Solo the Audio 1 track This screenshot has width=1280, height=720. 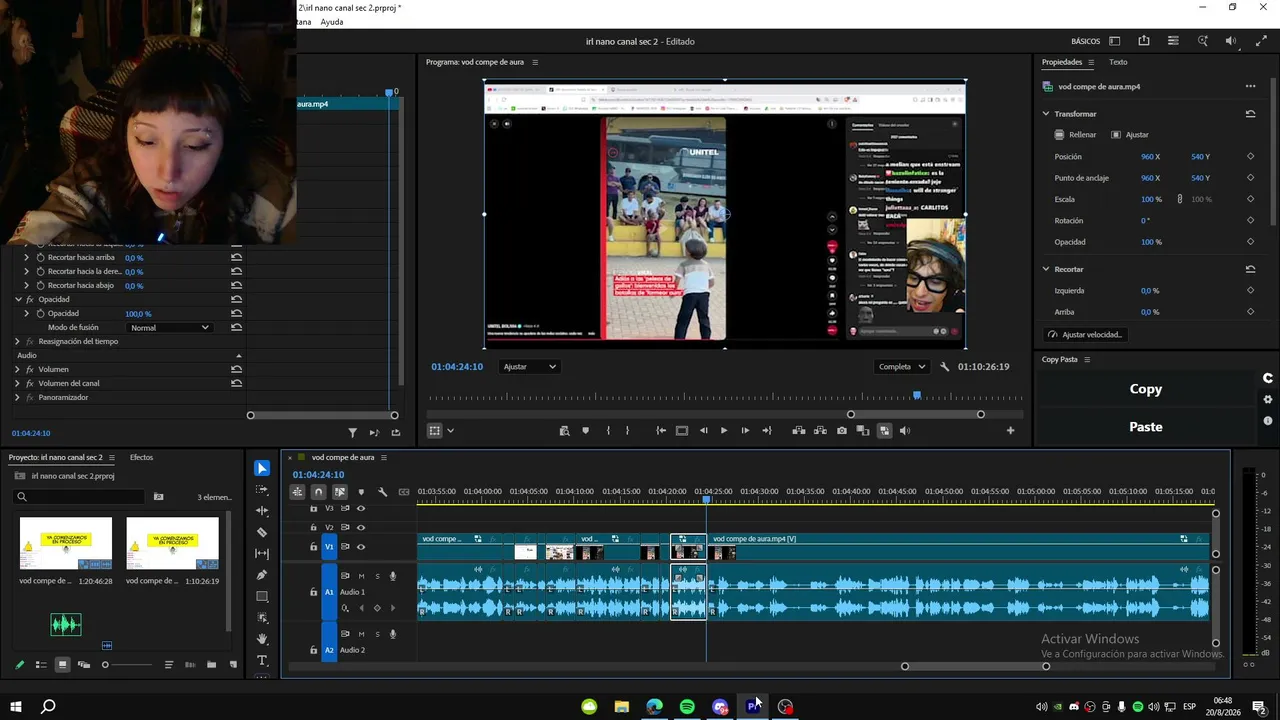(x=377, y=576)
